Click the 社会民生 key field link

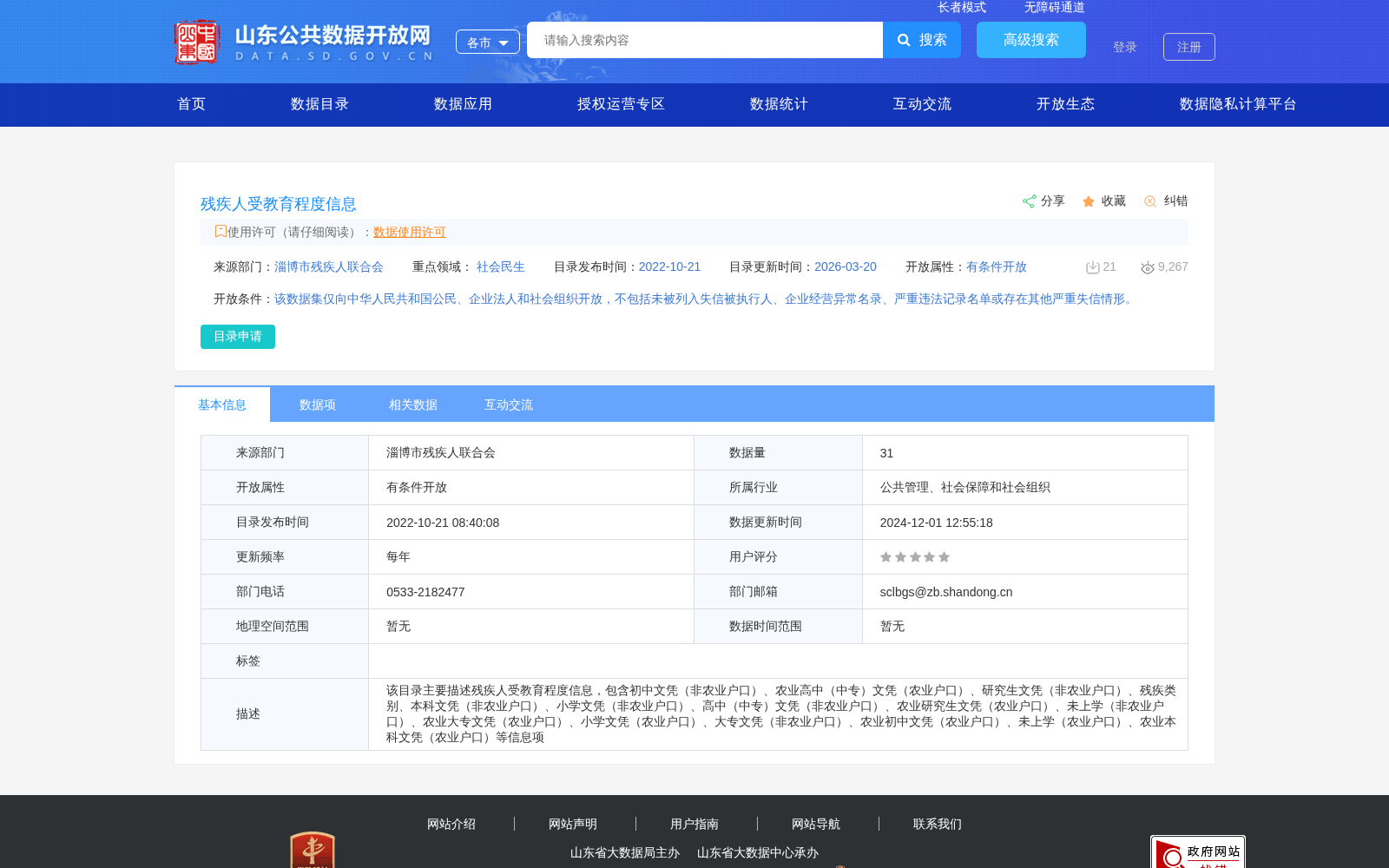point(501,267)
